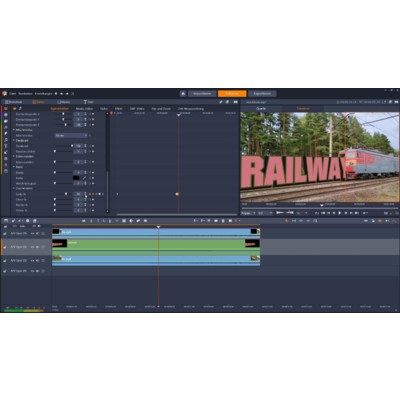Click the Importieren button
Image resolution: width=400 pixels, height=400 pixels.
(x=202, y=94)
